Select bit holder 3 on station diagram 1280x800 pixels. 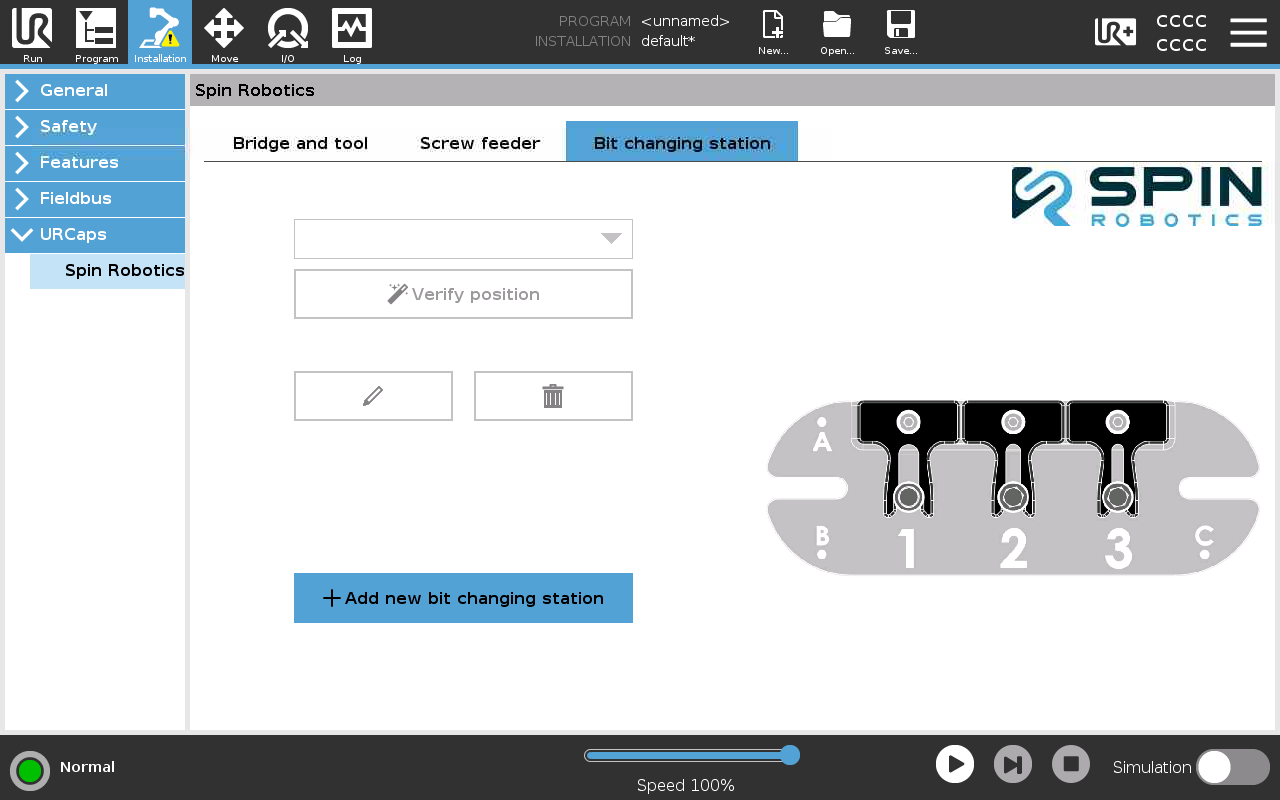(1118, 460)
